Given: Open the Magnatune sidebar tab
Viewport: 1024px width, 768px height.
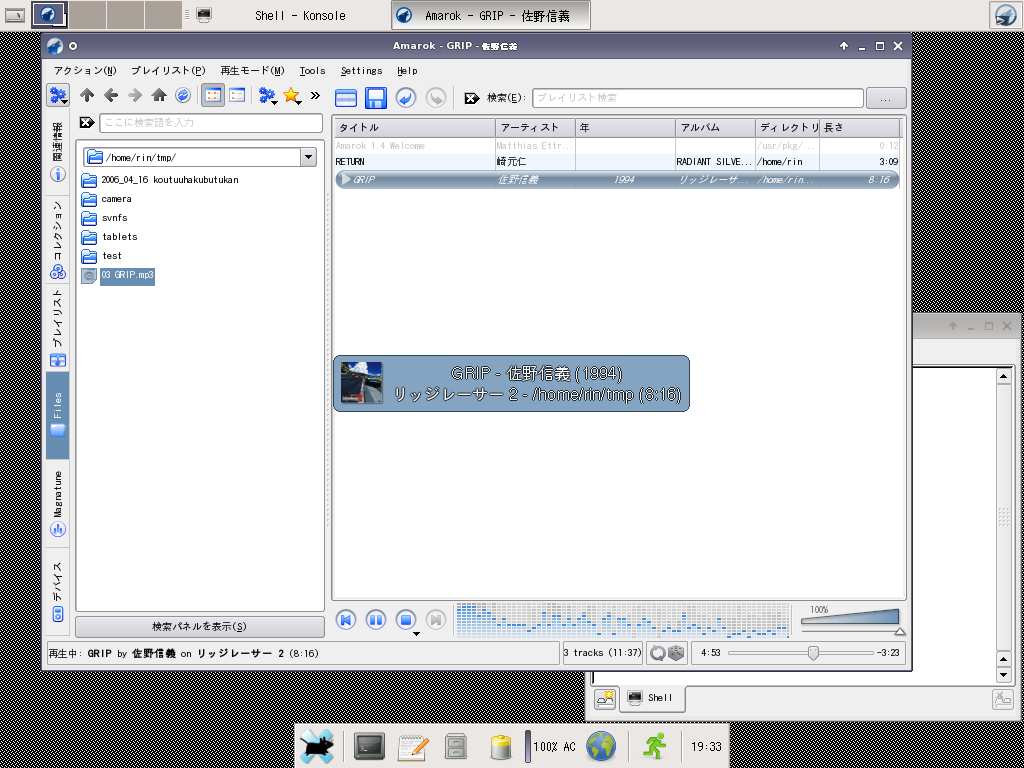Looking at the screenshot, I should (x=58, y=504).
